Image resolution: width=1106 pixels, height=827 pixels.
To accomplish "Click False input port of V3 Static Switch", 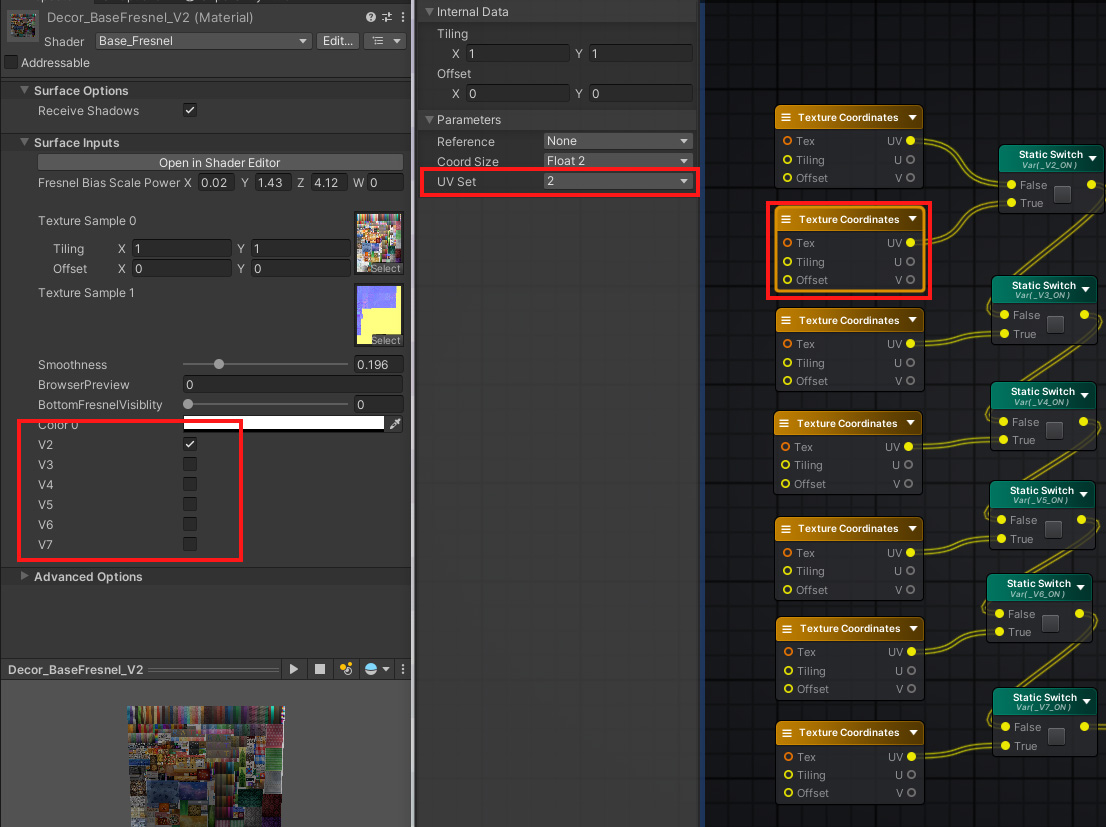I will pyautogui.click(x=1004, y=315).
